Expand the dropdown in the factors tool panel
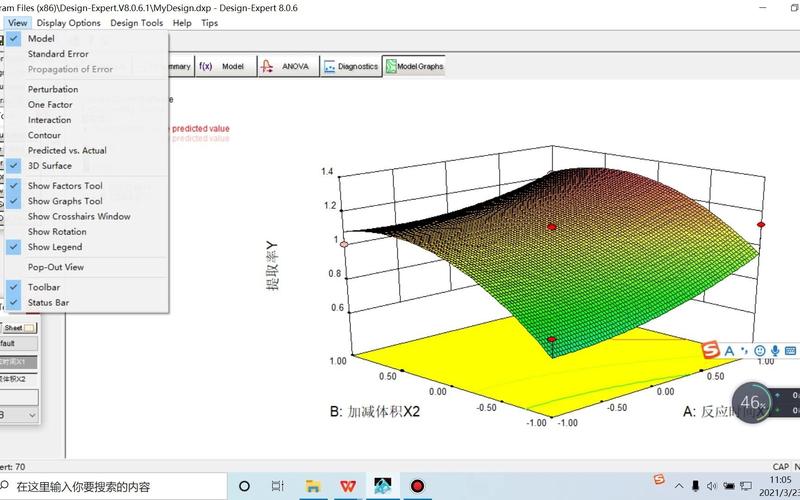Viewport: 800px width, 500px height. [18, 414]
